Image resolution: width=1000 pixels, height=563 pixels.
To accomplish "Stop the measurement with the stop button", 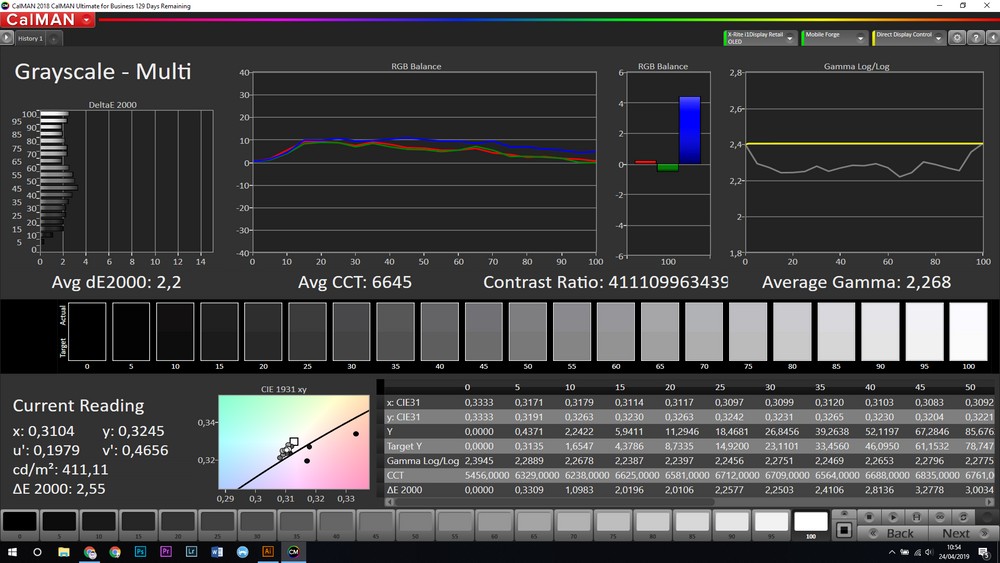I will pyautogui.click(x=869, y=516).
